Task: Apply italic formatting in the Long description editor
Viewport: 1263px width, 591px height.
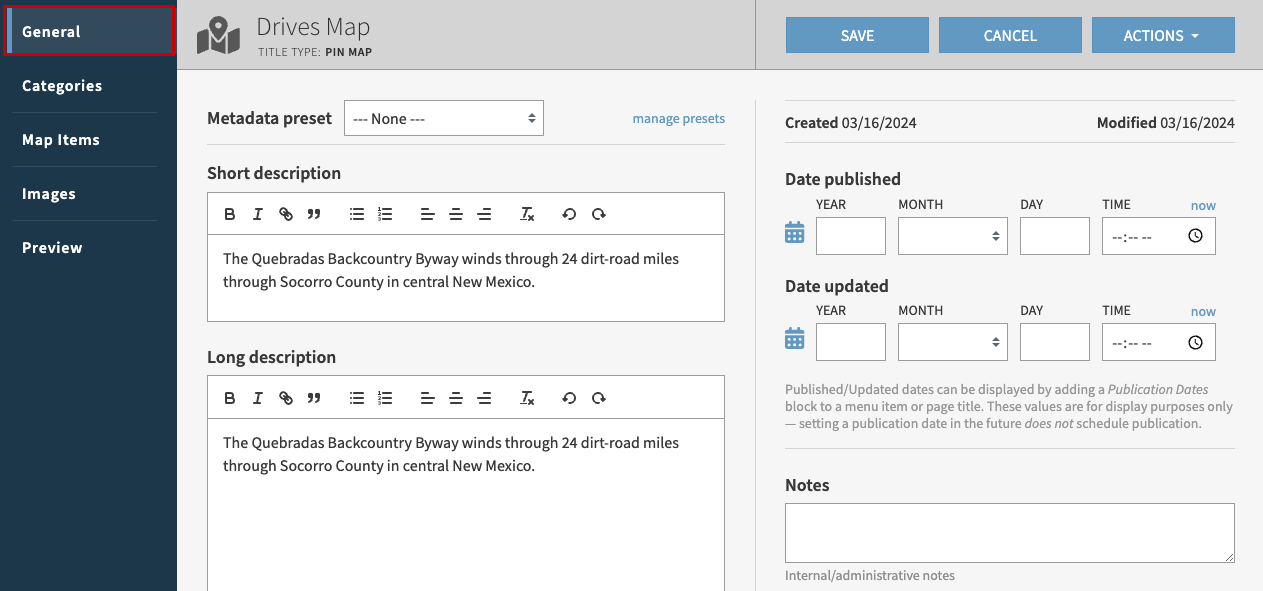Action: [x=258, y=397]
